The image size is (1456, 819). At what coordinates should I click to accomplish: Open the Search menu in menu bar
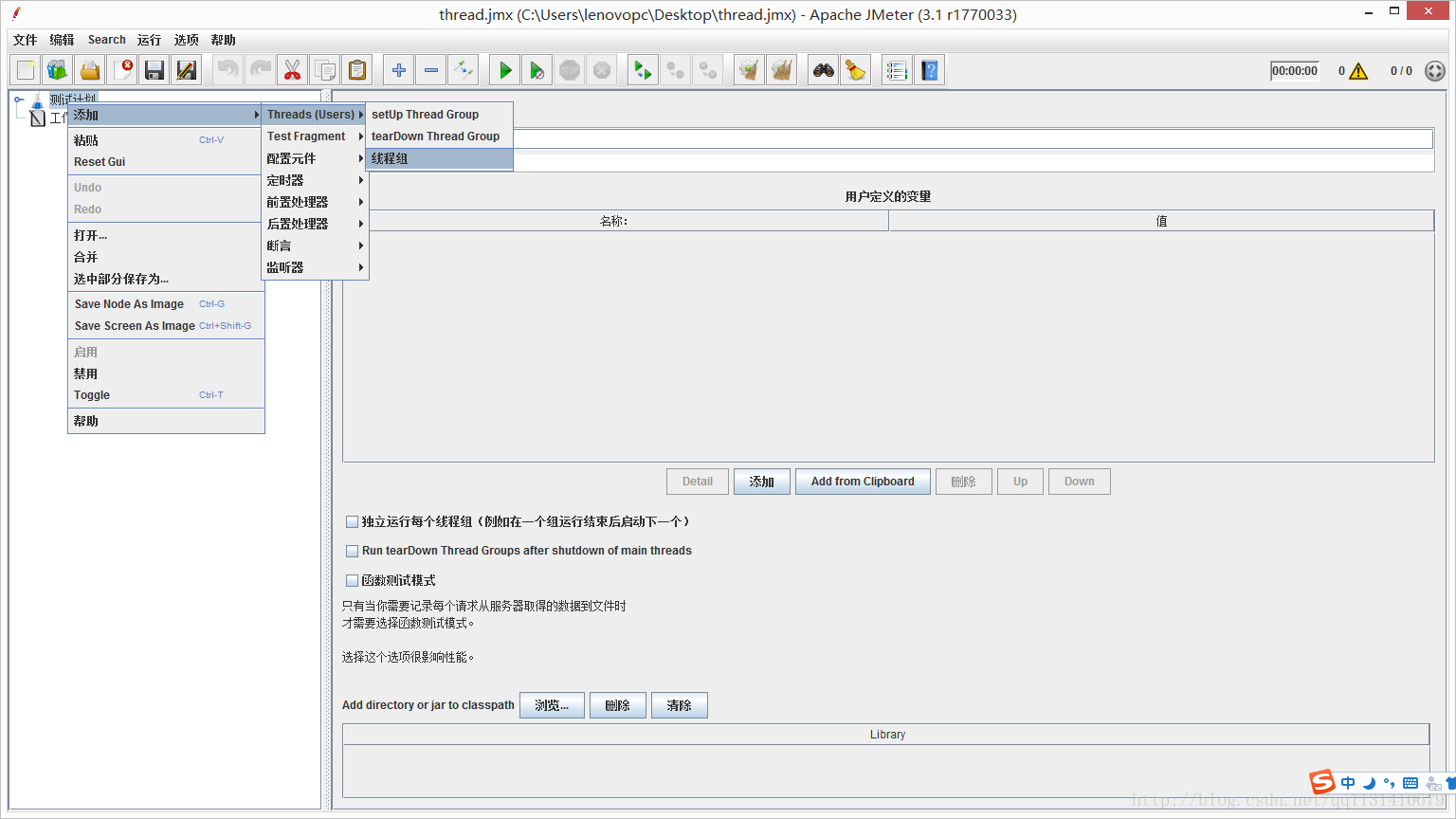click(107, 40)
